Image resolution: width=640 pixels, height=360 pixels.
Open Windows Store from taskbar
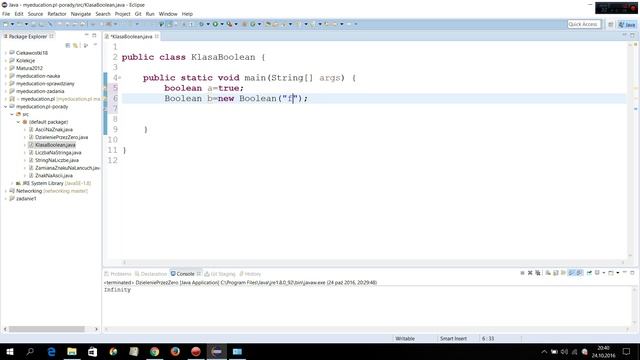pyautogui.click(x=93, y=351)
